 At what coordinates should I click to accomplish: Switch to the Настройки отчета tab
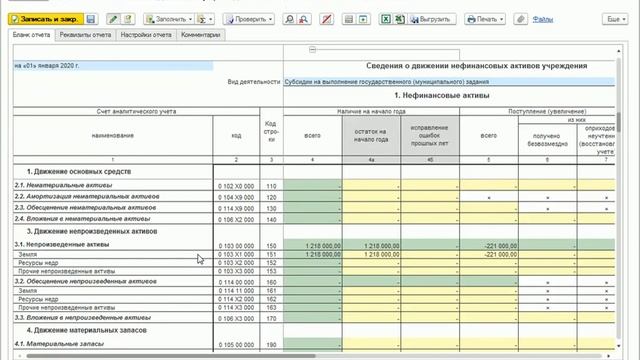146,35
